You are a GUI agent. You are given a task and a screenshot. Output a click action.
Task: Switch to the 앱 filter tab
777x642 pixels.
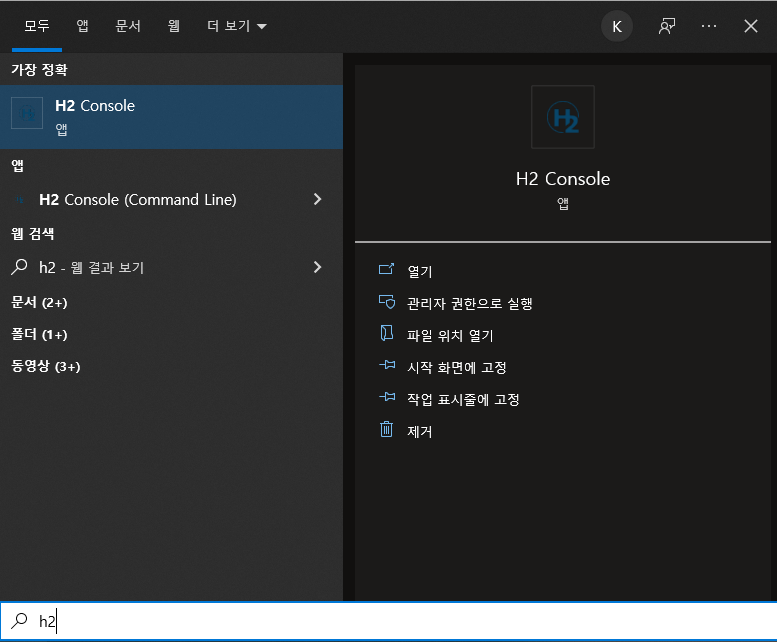click(82, 26)
